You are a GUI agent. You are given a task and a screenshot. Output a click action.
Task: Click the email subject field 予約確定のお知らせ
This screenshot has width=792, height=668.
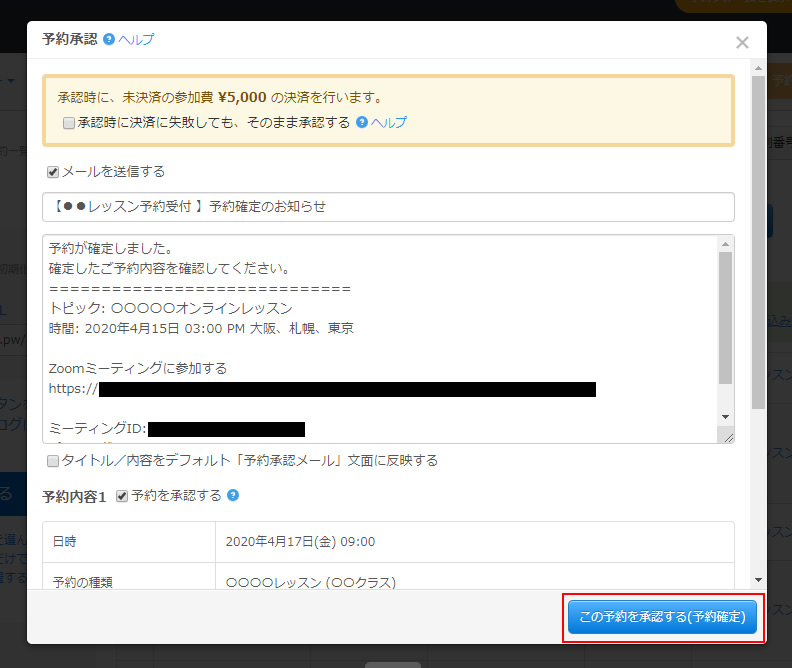tap(388, 207)
